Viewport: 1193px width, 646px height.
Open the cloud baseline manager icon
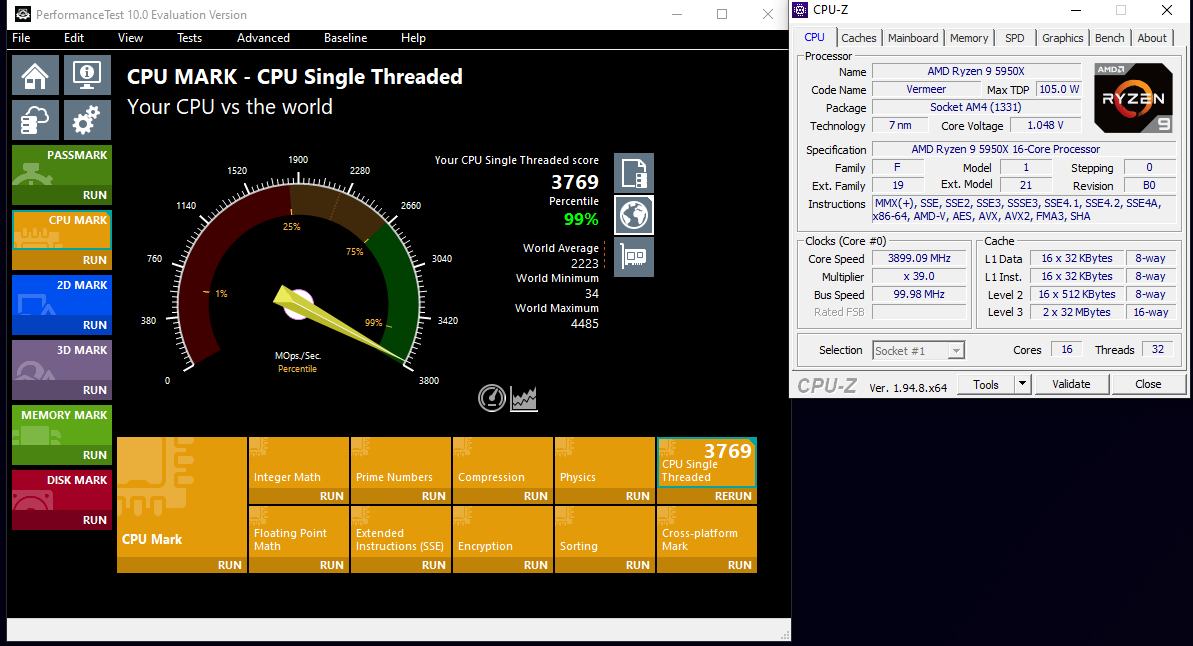coord(35,120)
